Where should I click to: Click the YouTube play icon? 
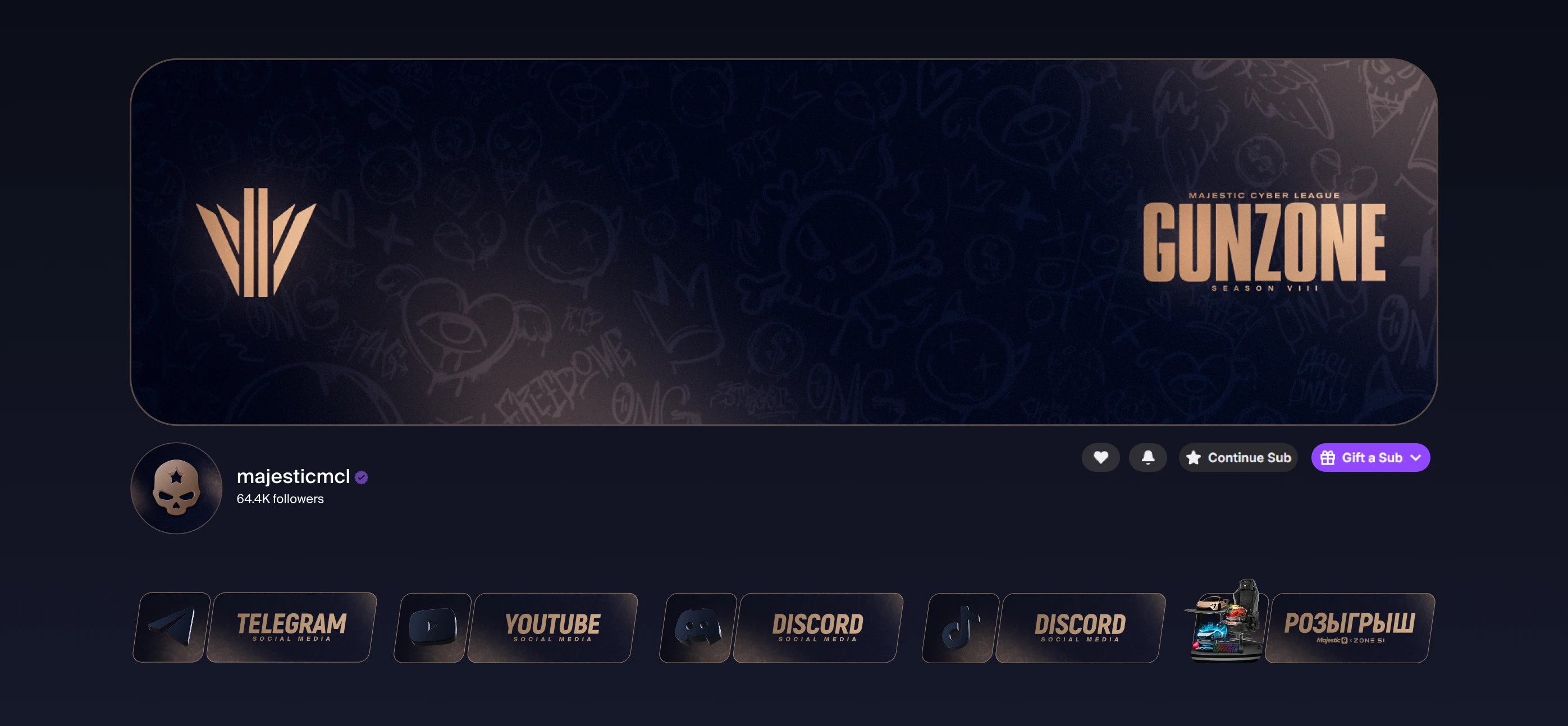(x=433, y=627)
